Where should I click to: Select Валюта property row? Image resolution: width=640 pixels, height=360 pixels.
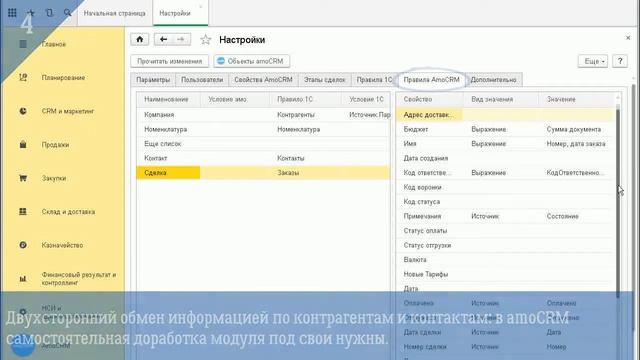[x=505, y=260]
